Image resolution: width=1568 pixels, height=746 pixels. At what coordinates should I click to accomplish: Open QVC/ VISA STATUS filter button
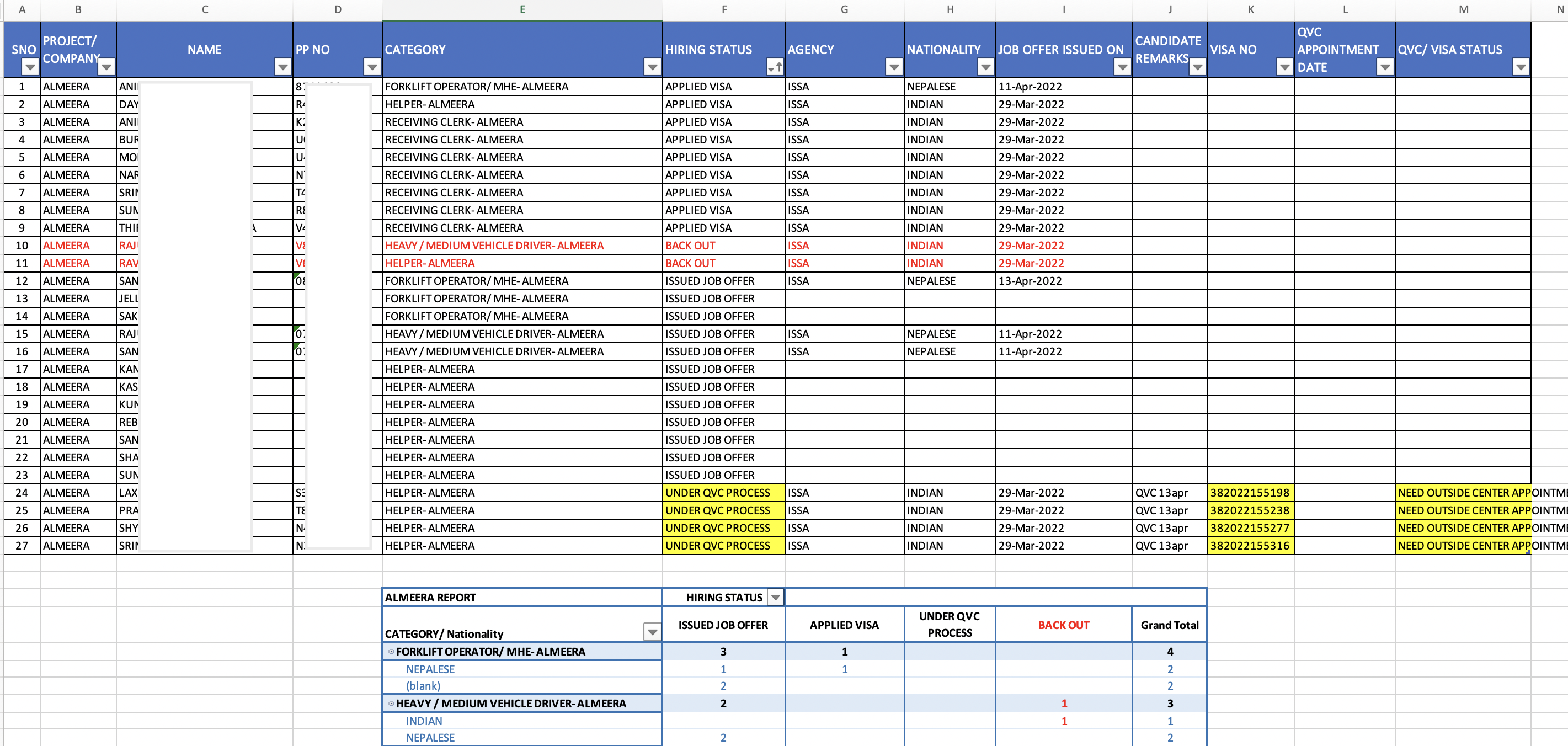1521,67
